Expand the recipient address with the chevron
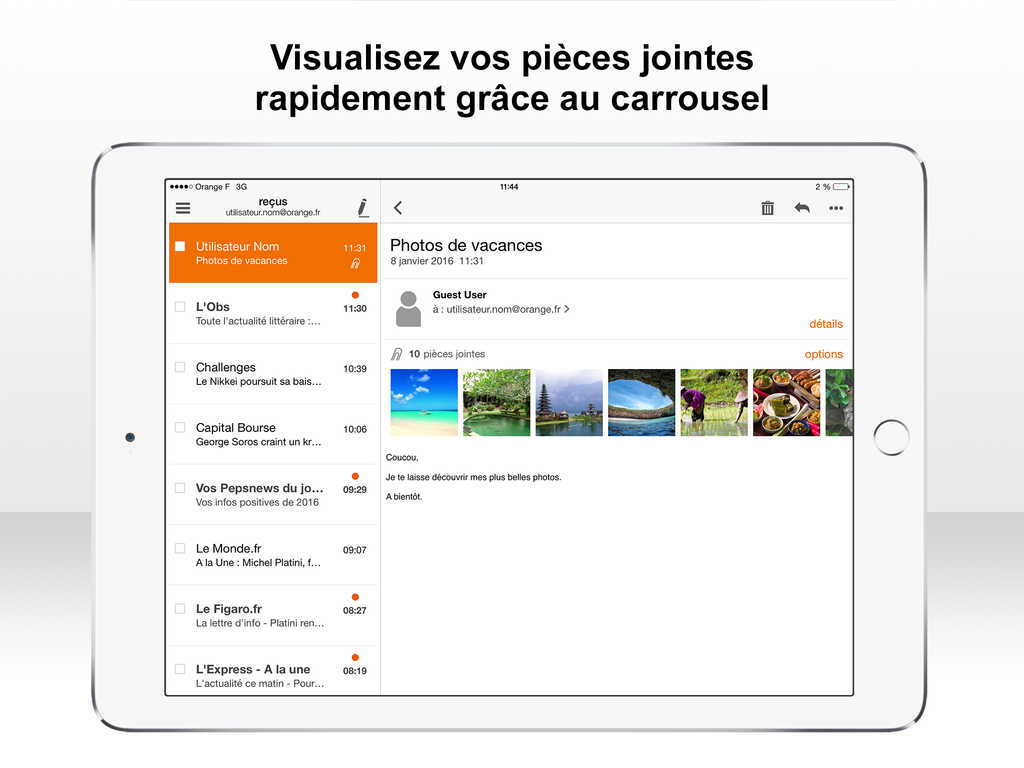This screenshot has width=1024, height=768. [x=567, y=310]
